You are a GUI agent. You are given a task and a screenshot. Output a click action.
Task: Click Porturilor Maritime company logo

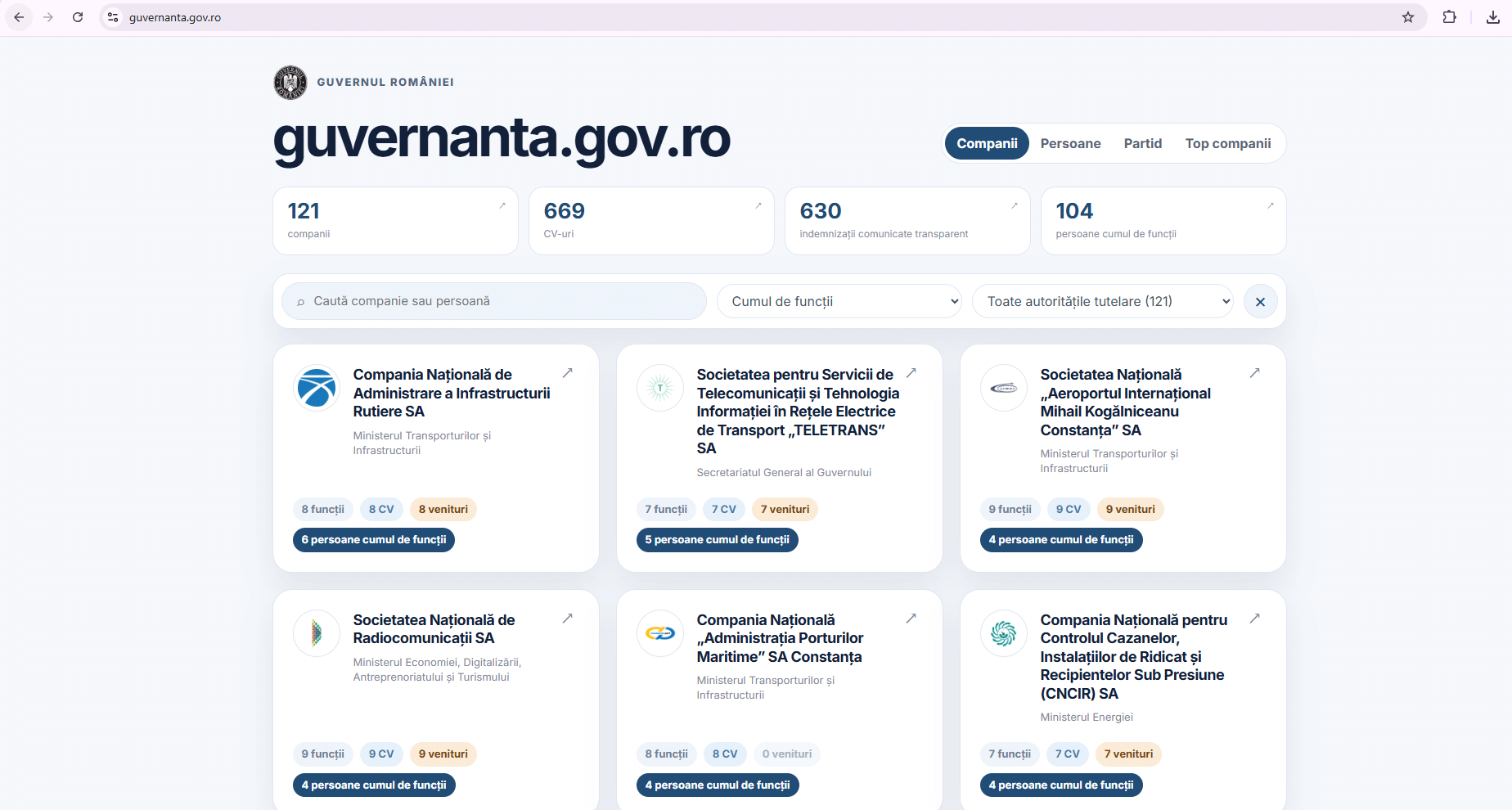click(660, 633)
